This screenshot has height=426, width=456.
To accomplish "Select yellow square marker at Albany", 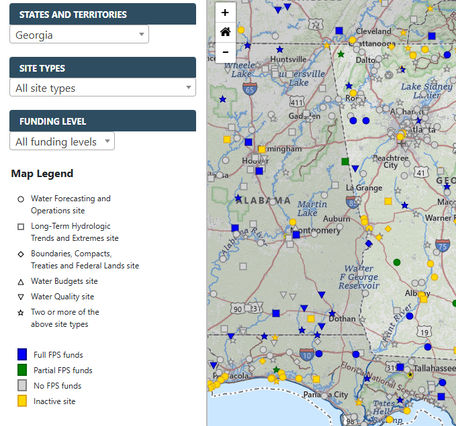I will pyautogui.click(x=424, y=299).
